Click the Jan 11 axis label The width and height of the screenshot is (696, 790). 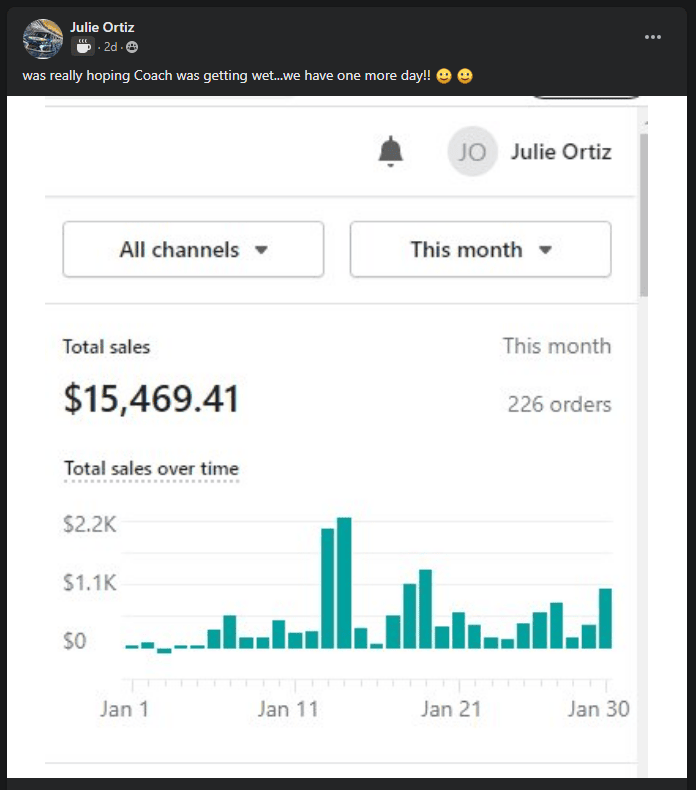pyautogui.click(x=288, y=709)
